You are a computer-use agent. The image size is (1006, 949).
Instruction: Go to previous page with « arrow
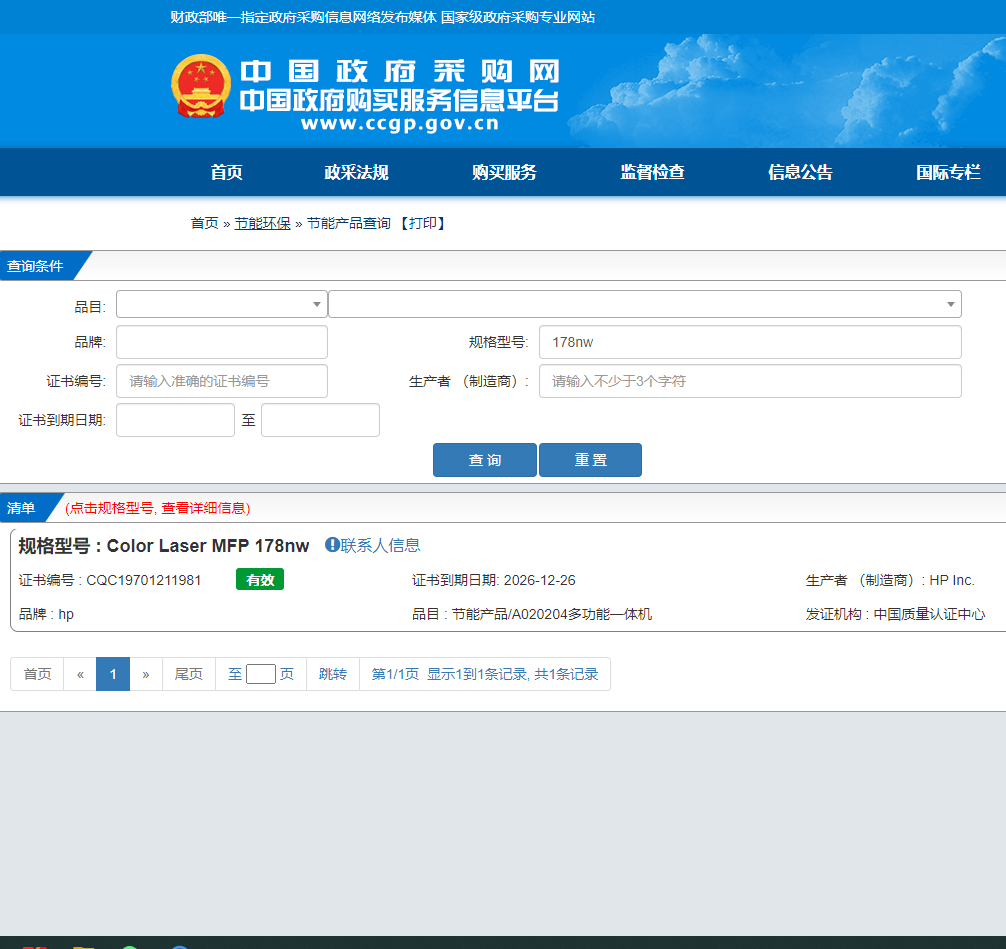tap(80, 674)
